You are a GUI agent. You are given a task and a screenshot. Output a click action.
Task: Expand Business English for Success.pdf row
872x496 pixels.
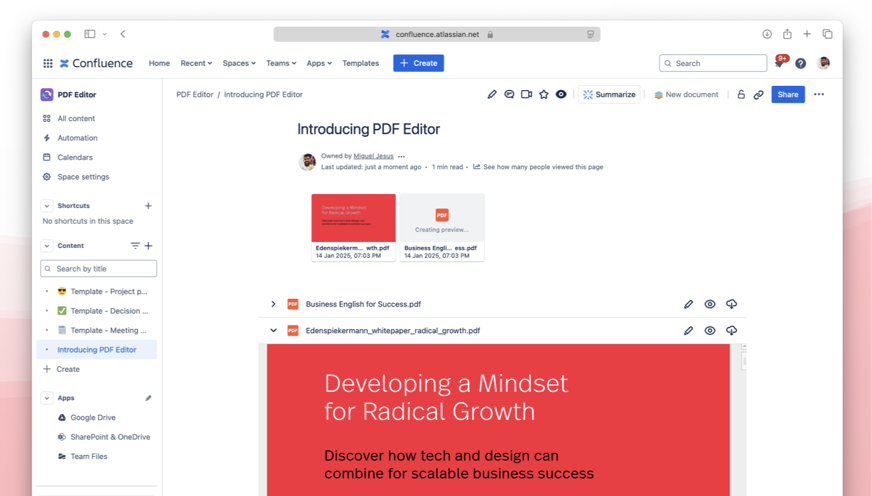pos(273,304)
